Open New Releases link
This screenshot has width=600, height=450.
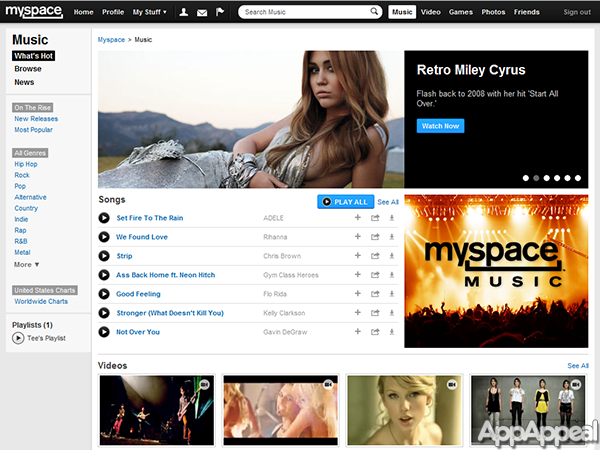(36, 119)
